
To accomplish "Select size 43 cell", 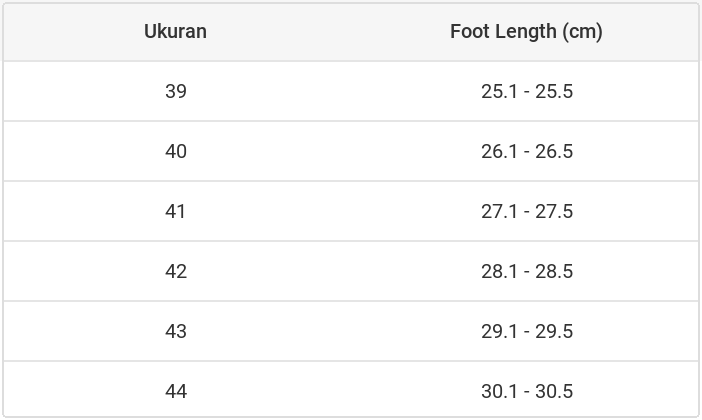I will 175,331.
